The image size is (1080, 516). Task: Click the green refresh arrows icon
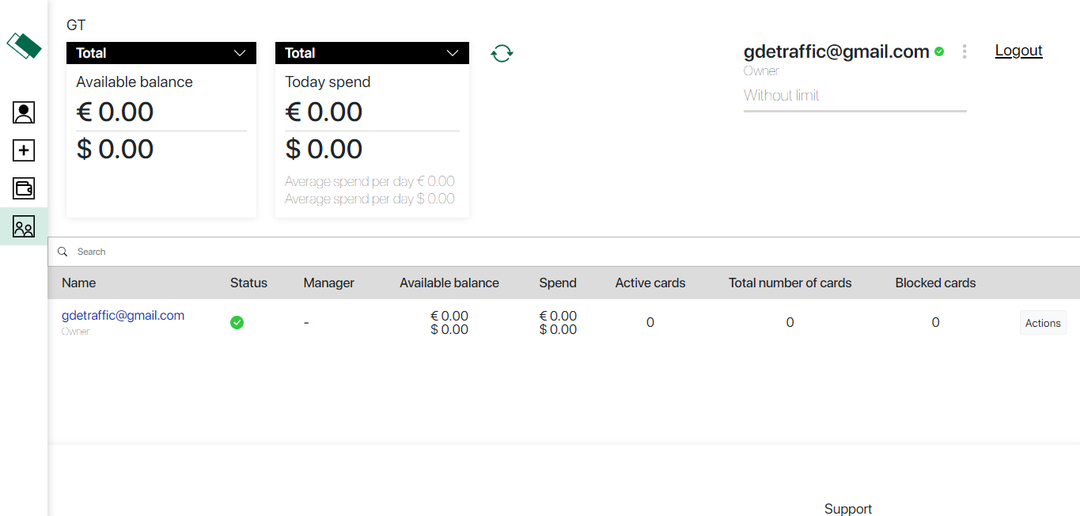(x=502, y=53)
